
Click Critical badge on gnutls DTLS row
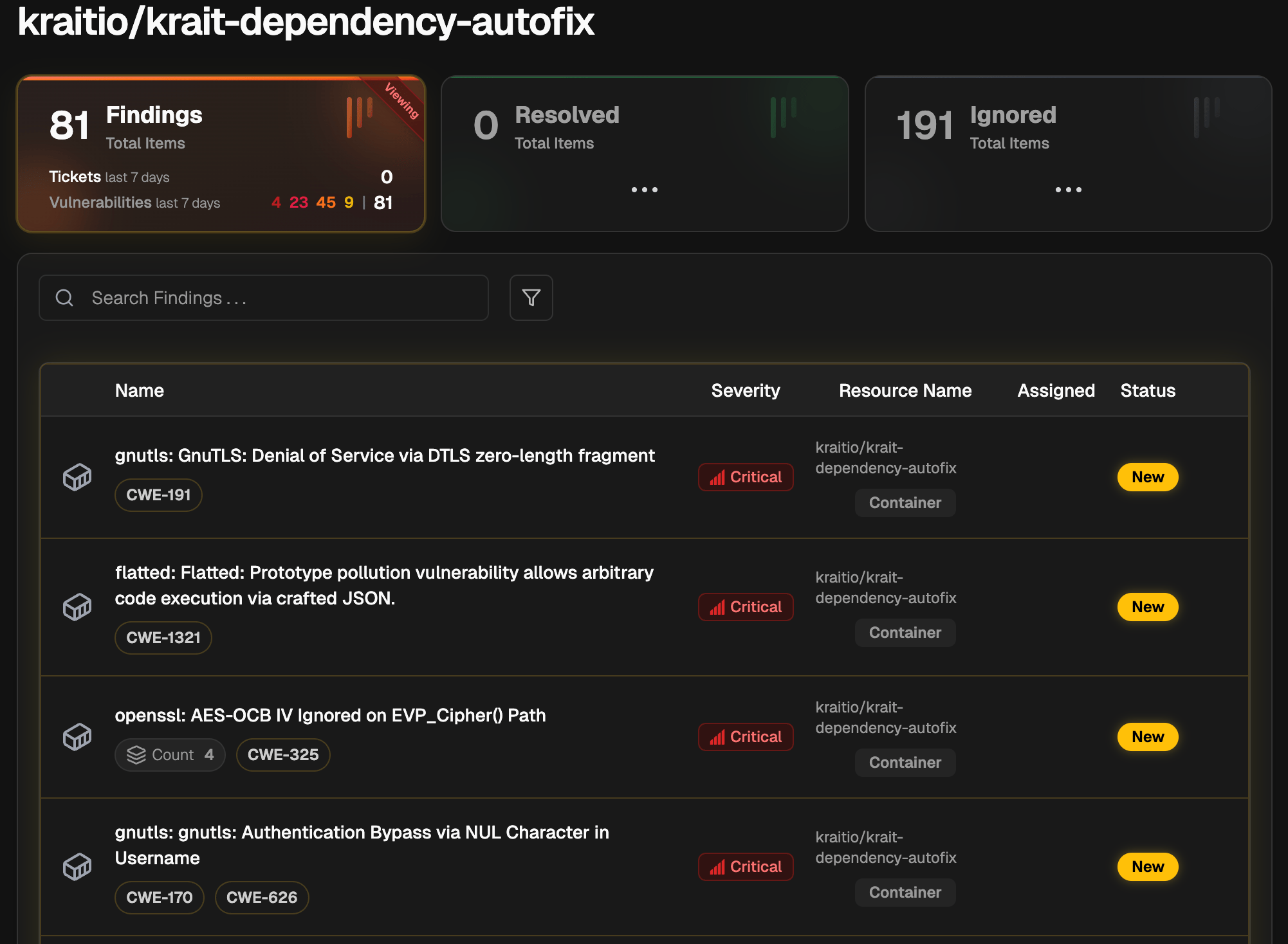pyautogui.click(x=746, y=477)
